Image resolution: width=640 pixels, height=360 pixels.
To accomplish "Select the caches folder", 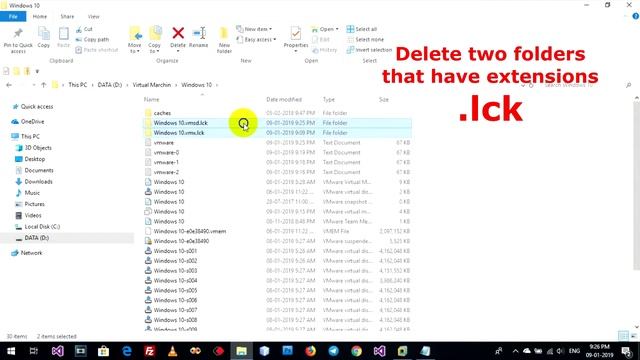I will pyautogui.click(x=277, y=113).
